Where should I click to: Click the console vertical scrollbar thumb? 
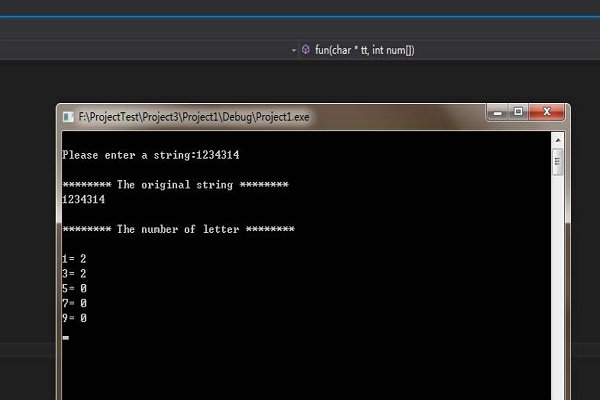558,161
